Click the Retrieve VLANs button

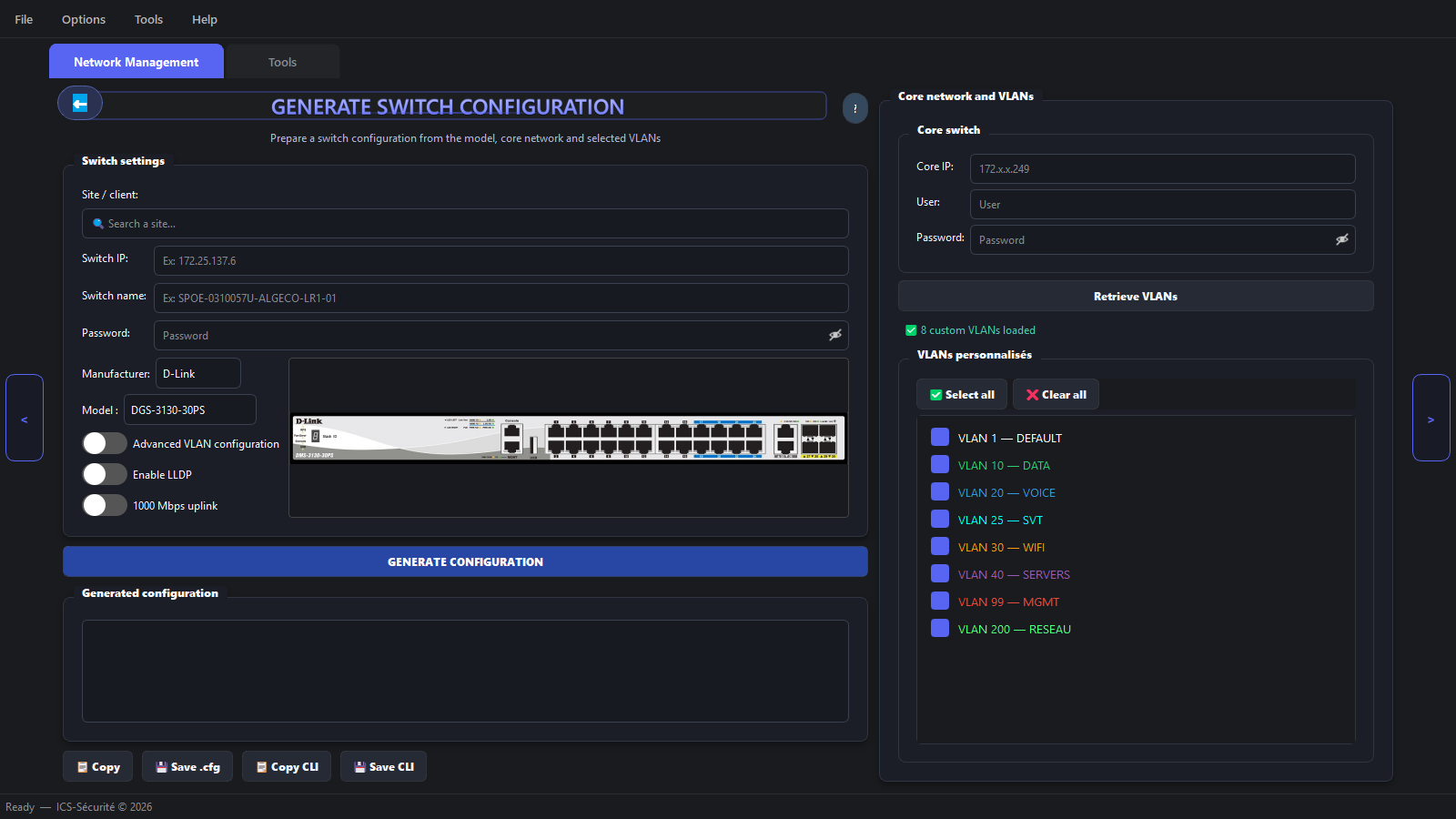coord(1136,296)
